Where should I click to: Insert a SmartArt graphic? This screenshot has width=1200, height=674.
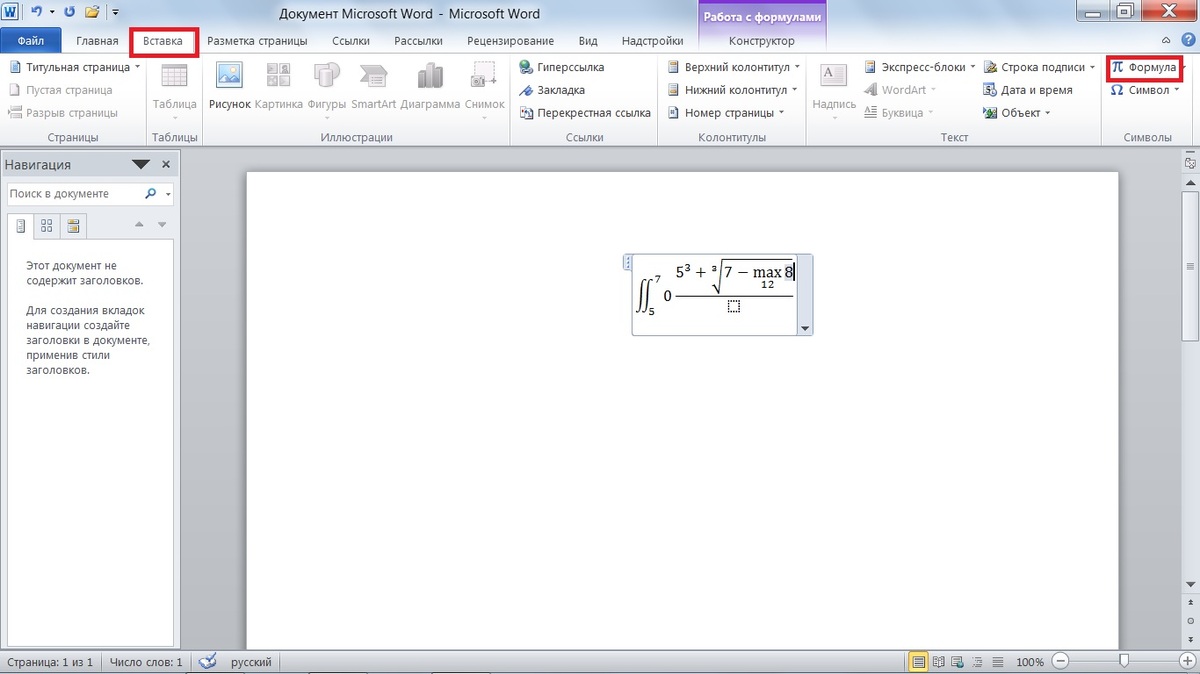coord(373,87)
